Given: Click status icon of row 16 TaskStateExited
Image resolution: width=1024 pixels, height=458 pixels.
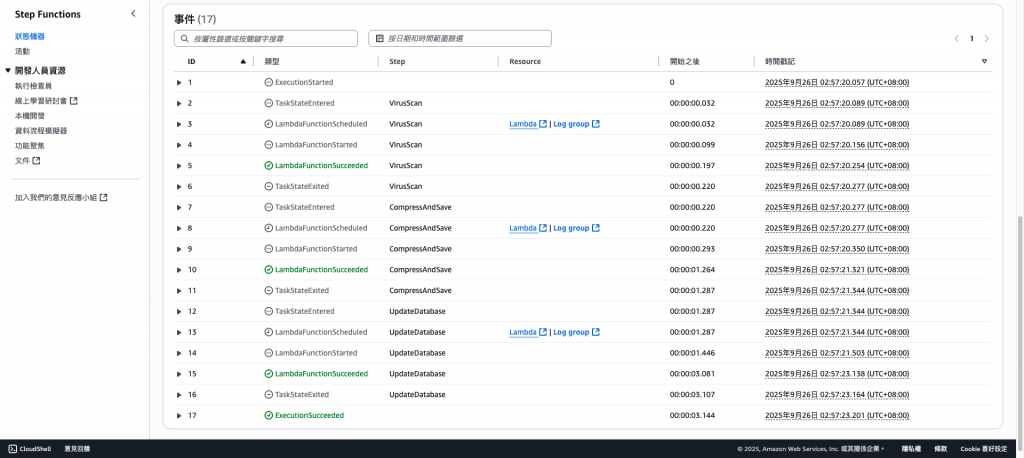Looking at the screenshot, I should click(x=268, y=395).
